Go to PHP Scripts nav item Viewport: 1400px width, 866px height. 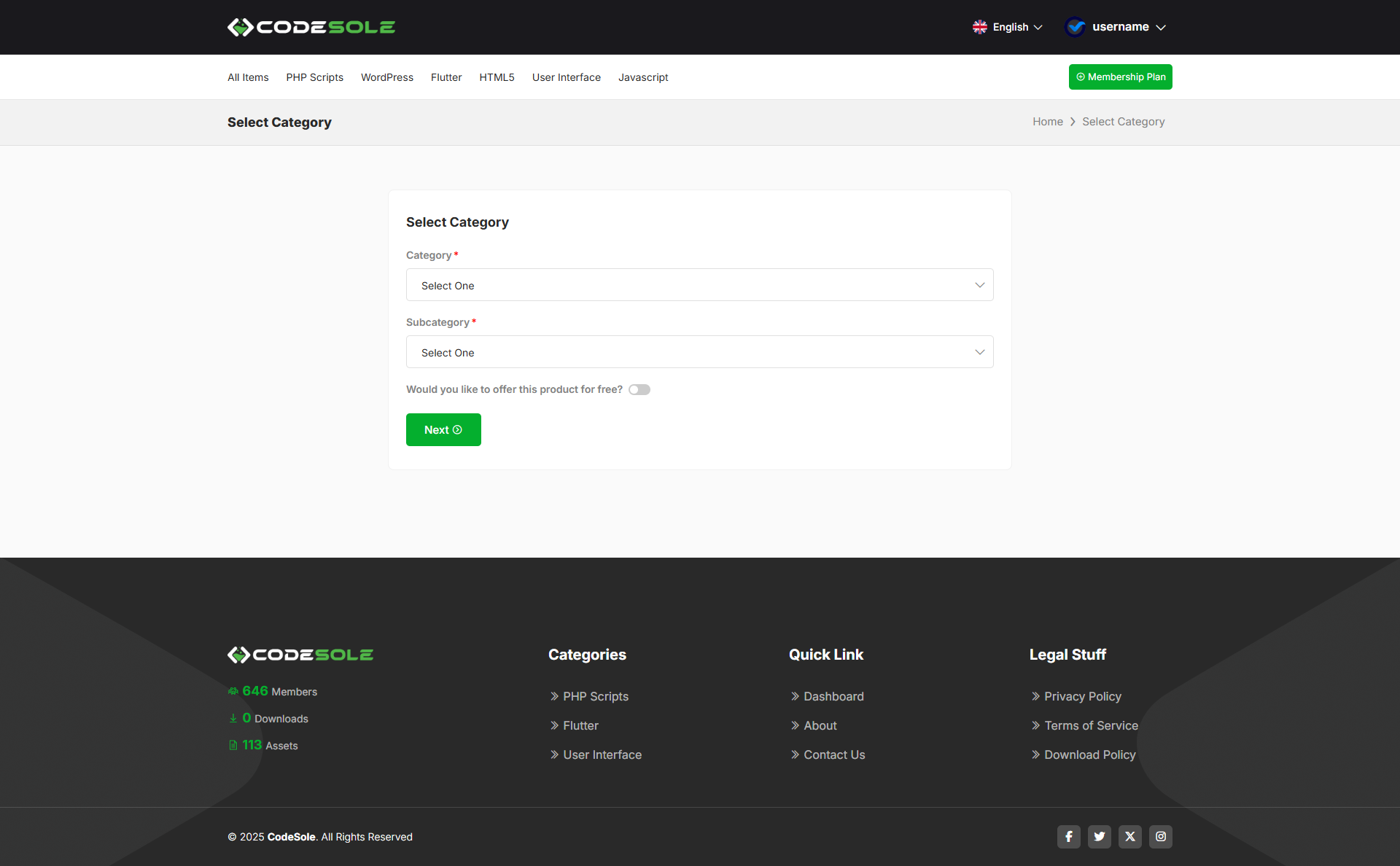(x=314, y=77)
